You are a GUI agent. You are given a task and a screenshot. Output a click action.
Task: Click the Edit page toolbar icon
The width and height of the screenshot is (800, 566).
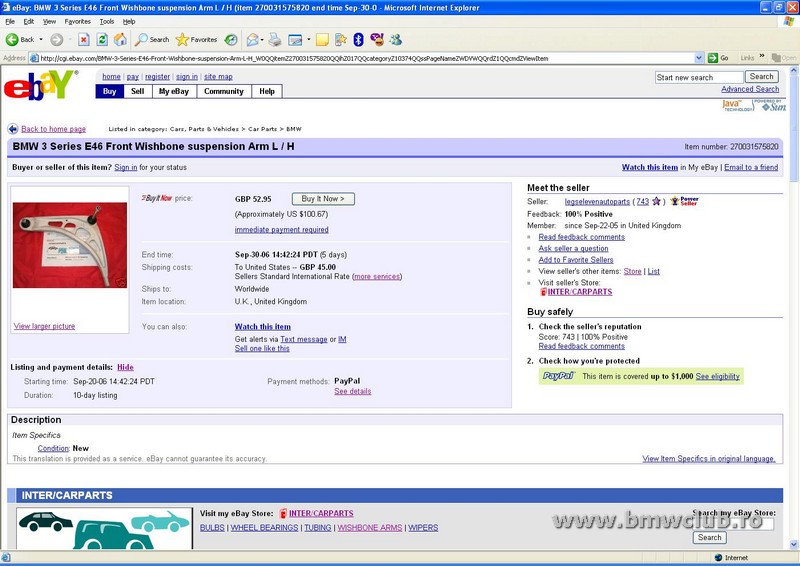(295, 39)
